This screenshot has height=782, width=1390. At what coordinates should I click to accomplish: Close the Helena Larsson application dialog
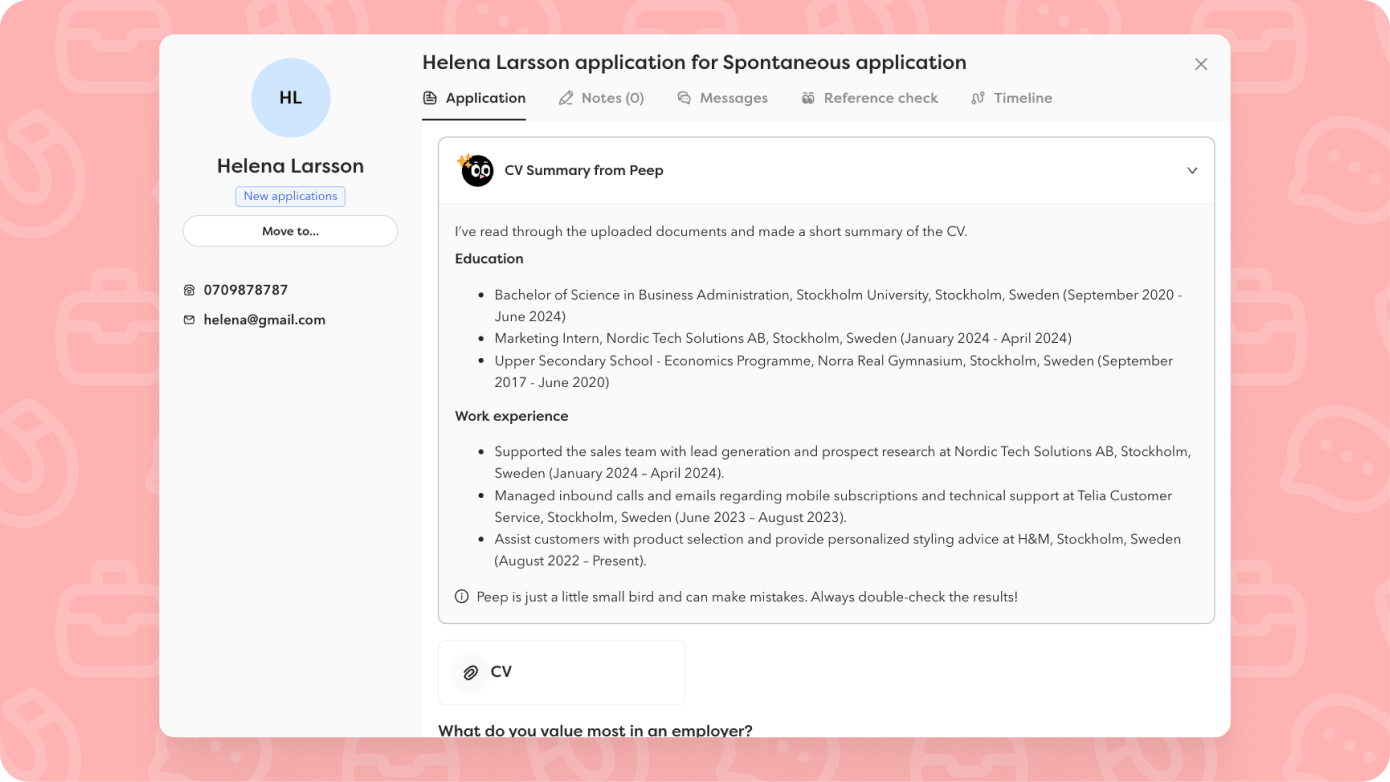[1201, 65]
